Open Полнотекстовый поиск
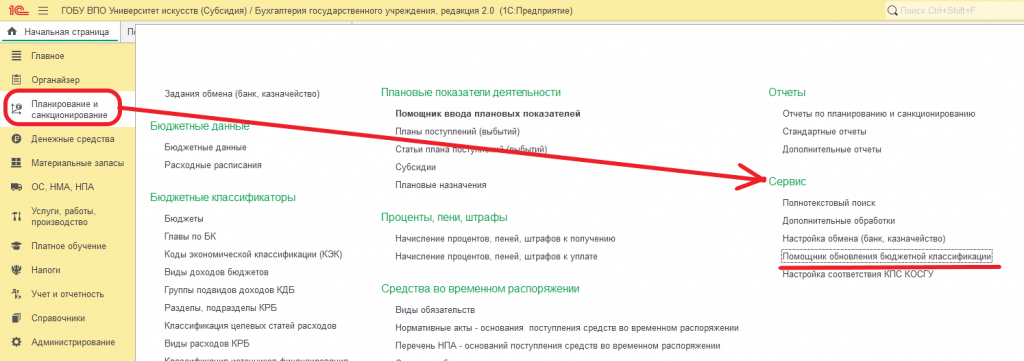 point(829,203)
